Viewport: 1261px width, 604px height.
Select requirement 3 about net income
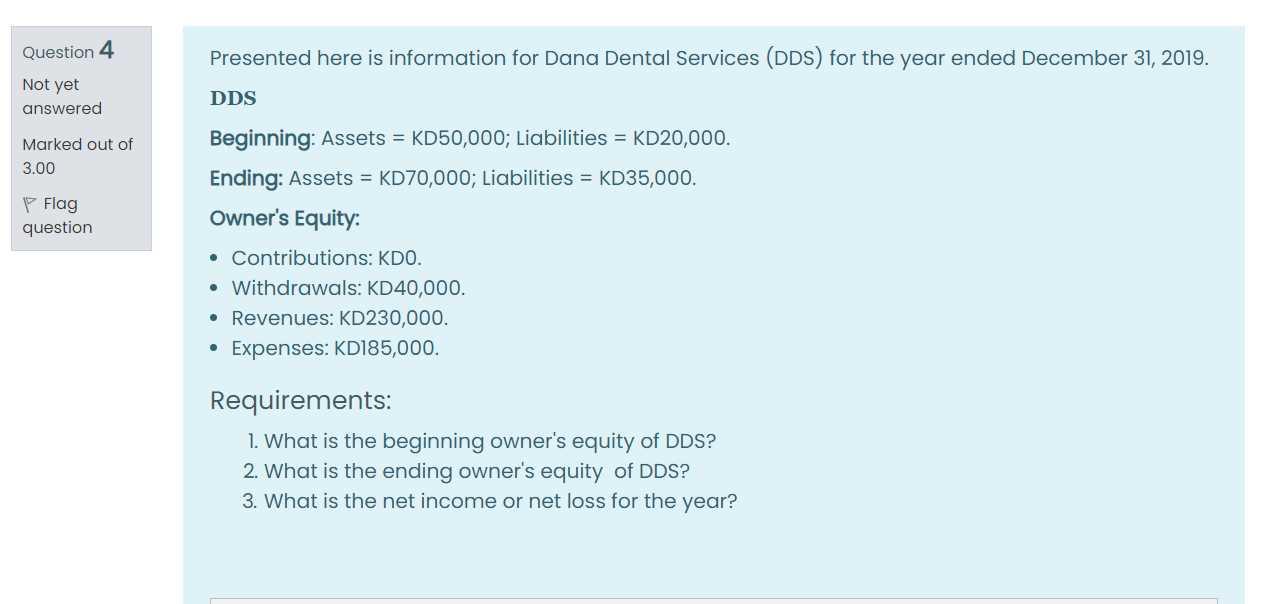[499, 501]
